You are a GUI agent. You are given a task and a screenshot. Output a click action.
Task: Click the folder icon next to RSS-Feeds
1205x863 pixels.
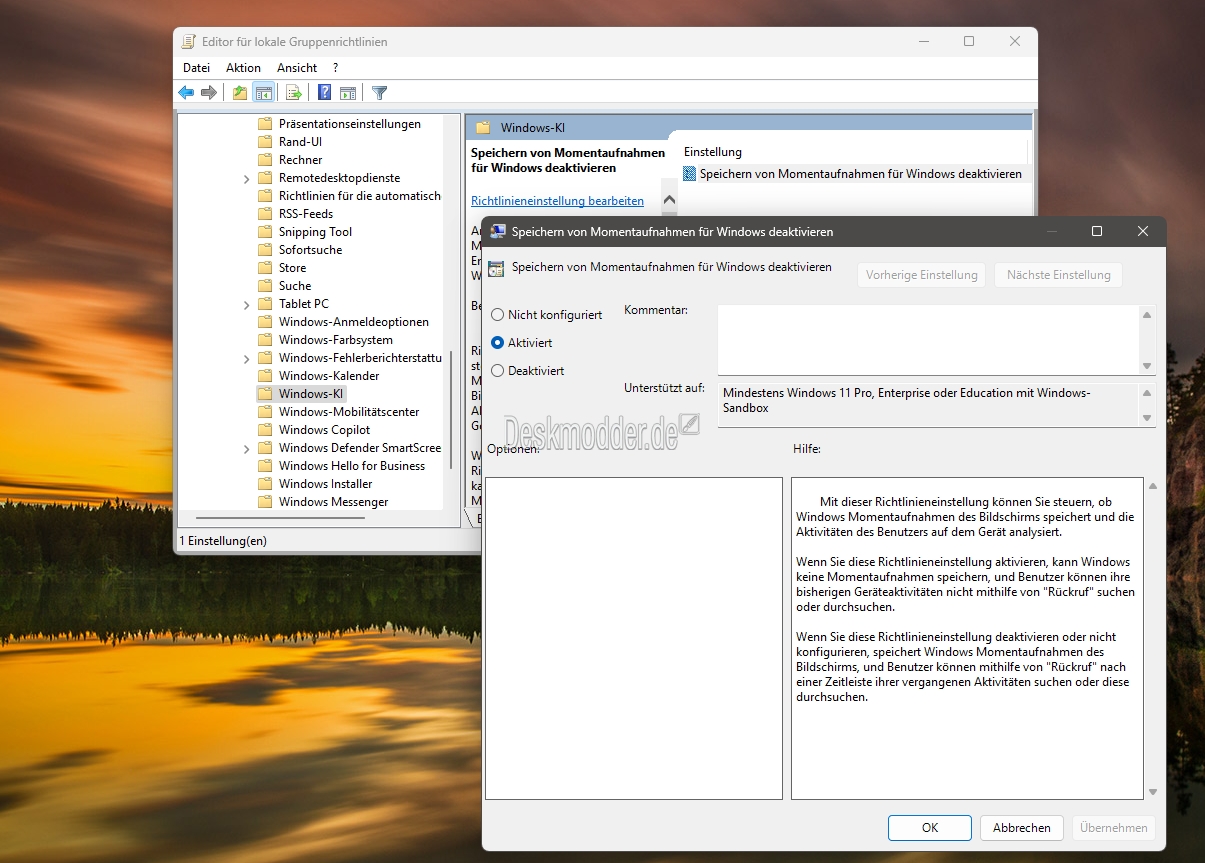click(x=265, y=214)
